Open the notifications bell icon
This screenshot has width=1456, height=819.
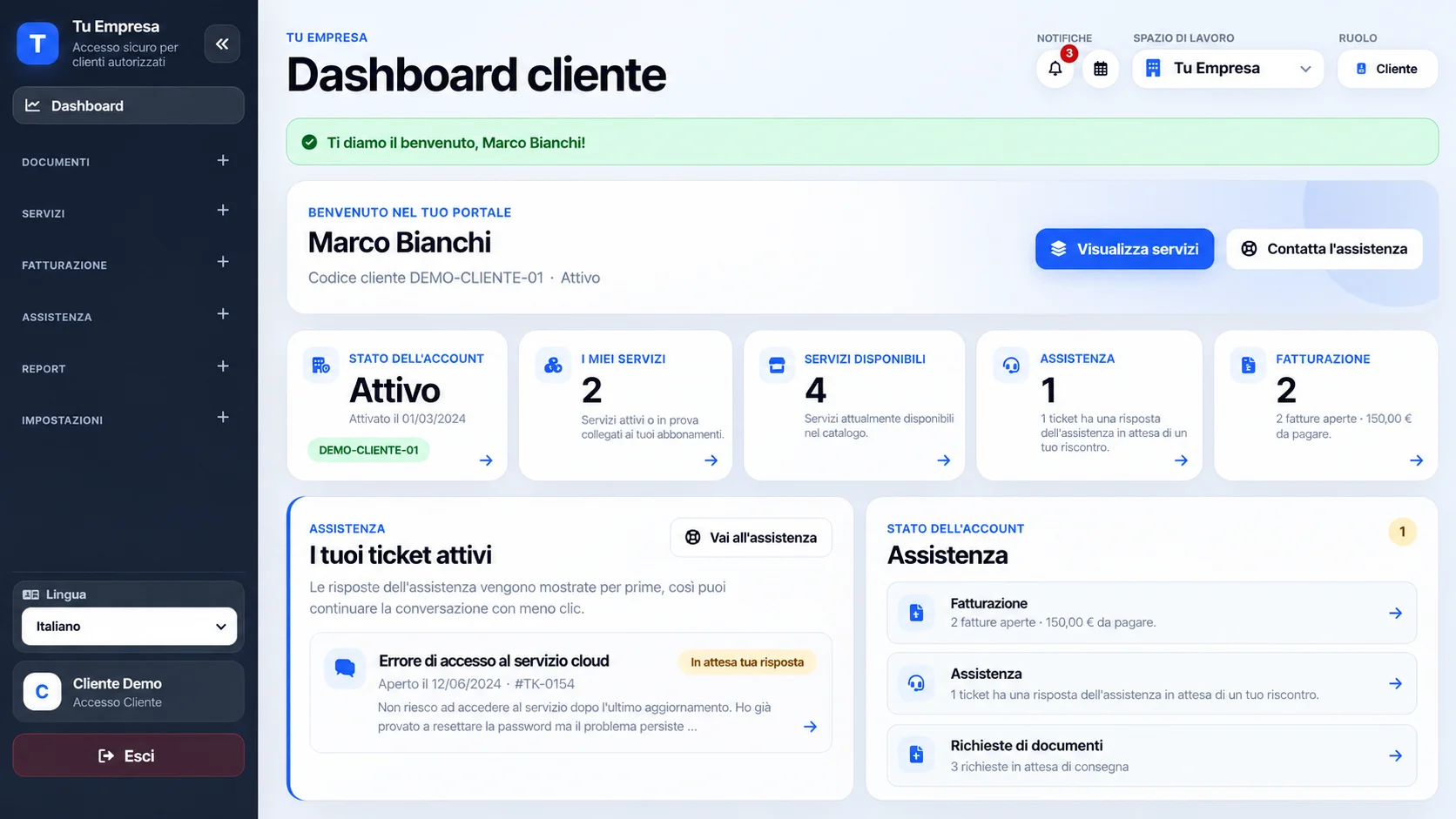coord(1055,69)
